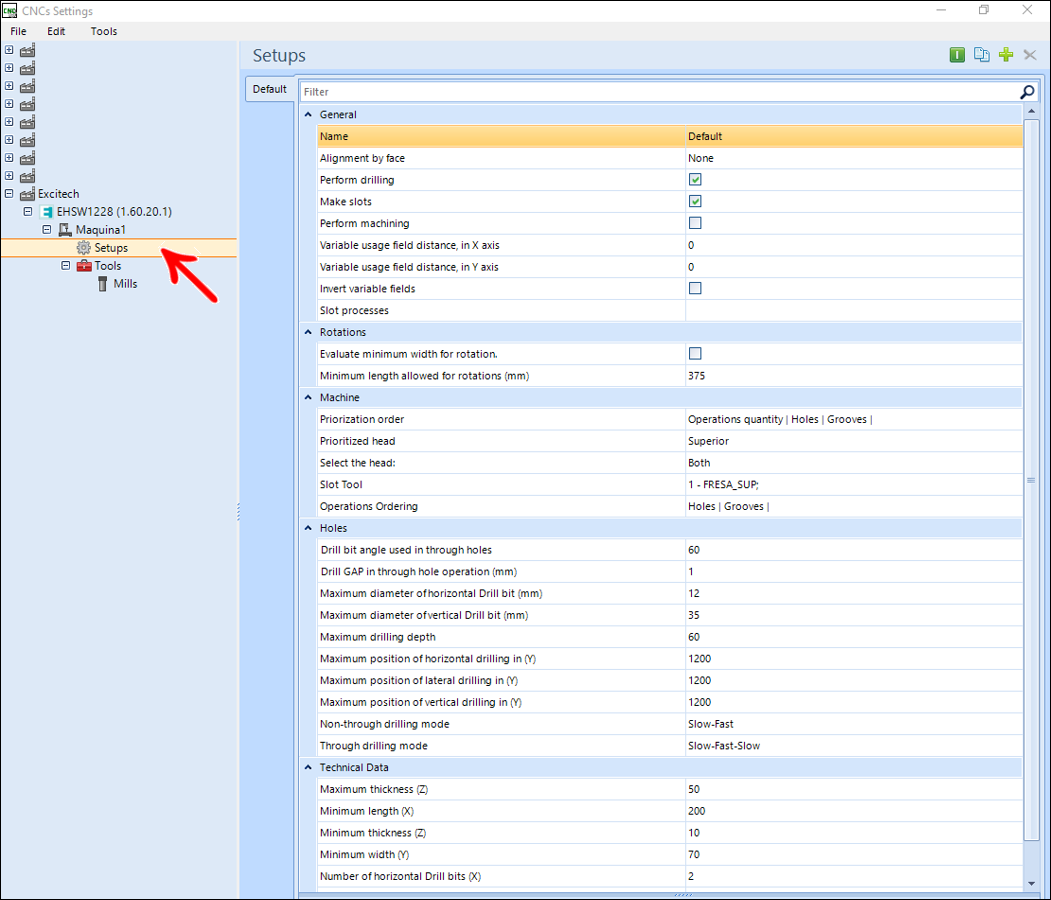Click the magnifier icon in Filter box
The width and height of the screenshot is (1051, 900).
[x=1027, y=92]
